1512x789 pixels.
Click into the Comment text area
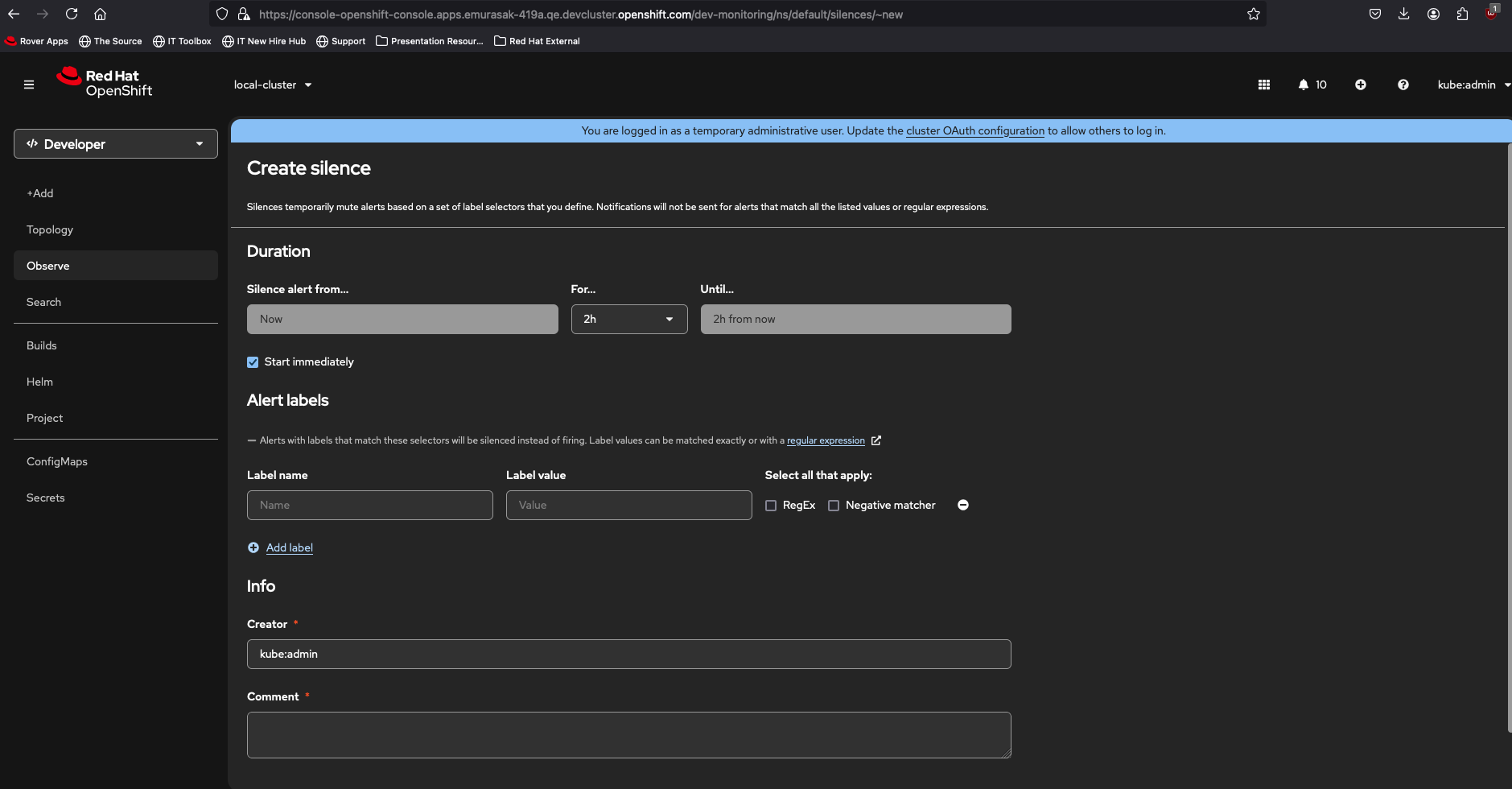click(628, 734)
